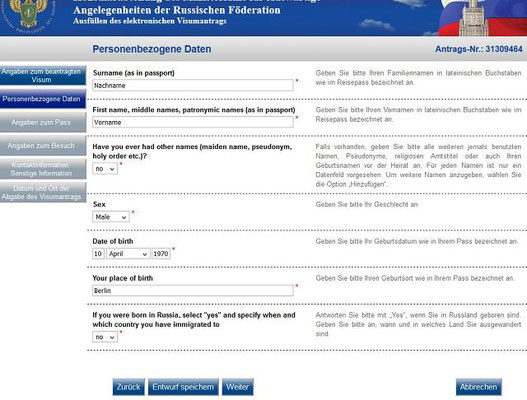Open 'Datum und Ort der Abgabe des Visumantrags'
Image resolution: width=527 pixels, height=400 pixels.
click(x=42, y=193)
